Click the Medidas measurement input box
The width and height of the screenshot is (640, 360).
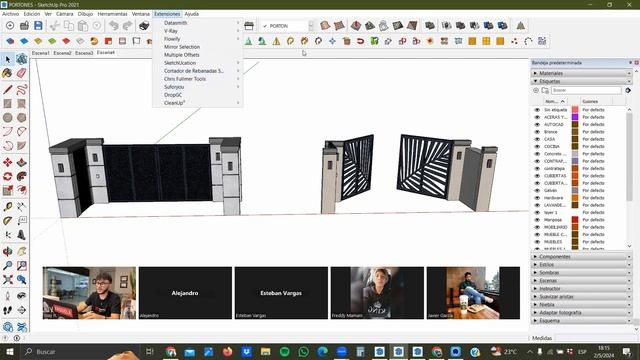[x=594, y=338]
